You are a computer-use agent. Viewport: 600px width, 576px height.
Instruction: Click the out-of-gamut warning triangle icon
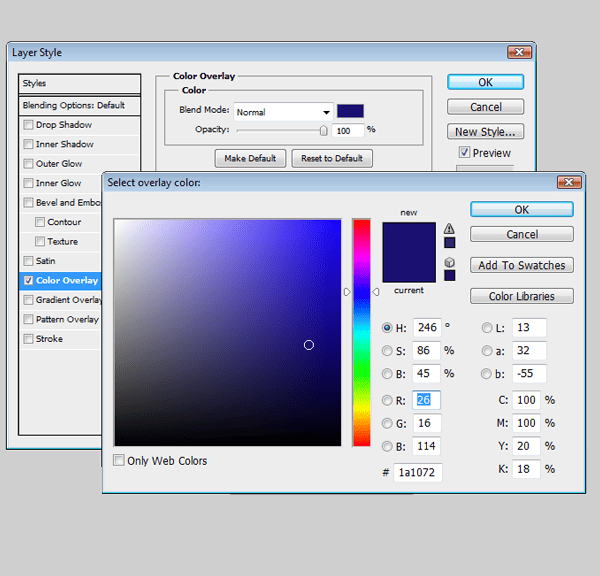coord(449,228)
